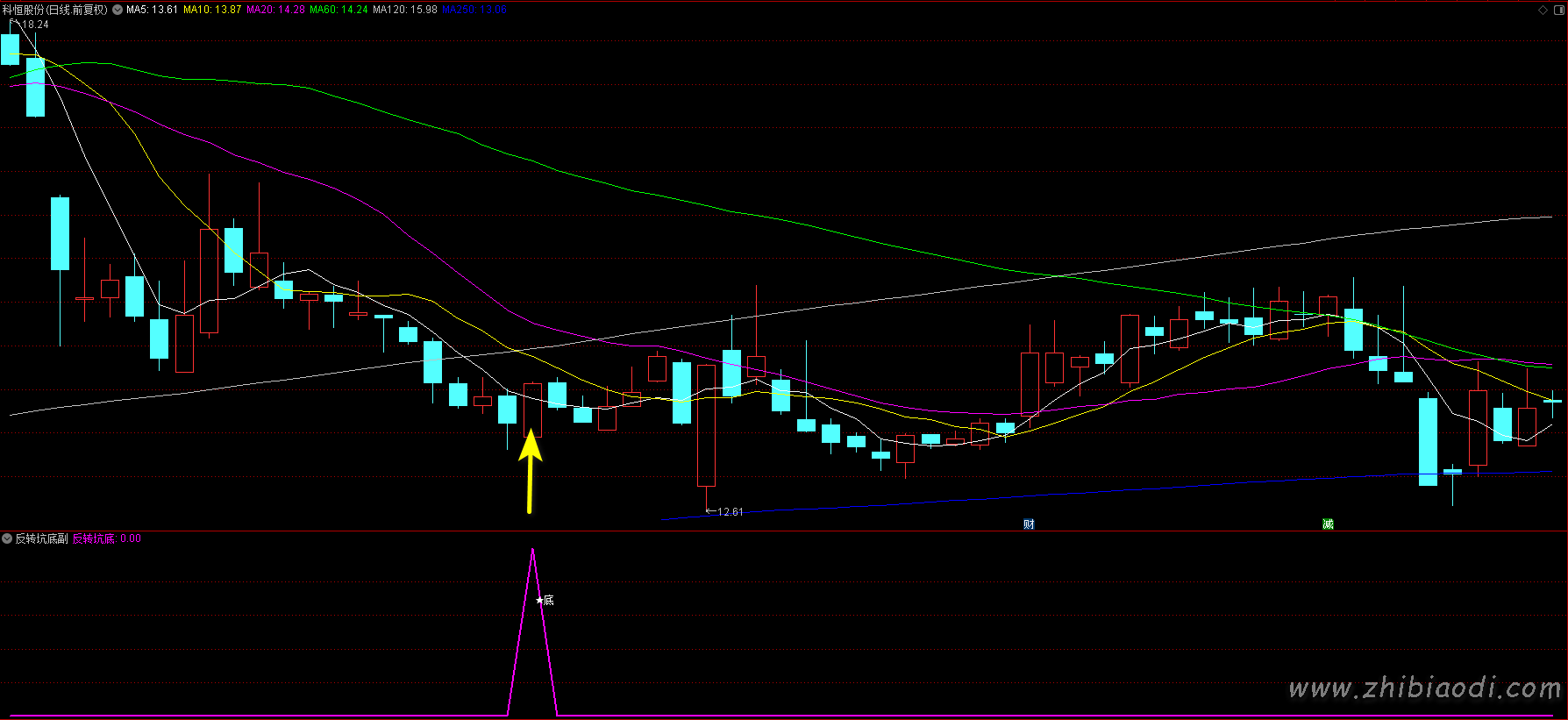Viewport: 1568px width, 720px height.
Task: Click the MA120: 15.98 label
Action: [x=404, y=10]
